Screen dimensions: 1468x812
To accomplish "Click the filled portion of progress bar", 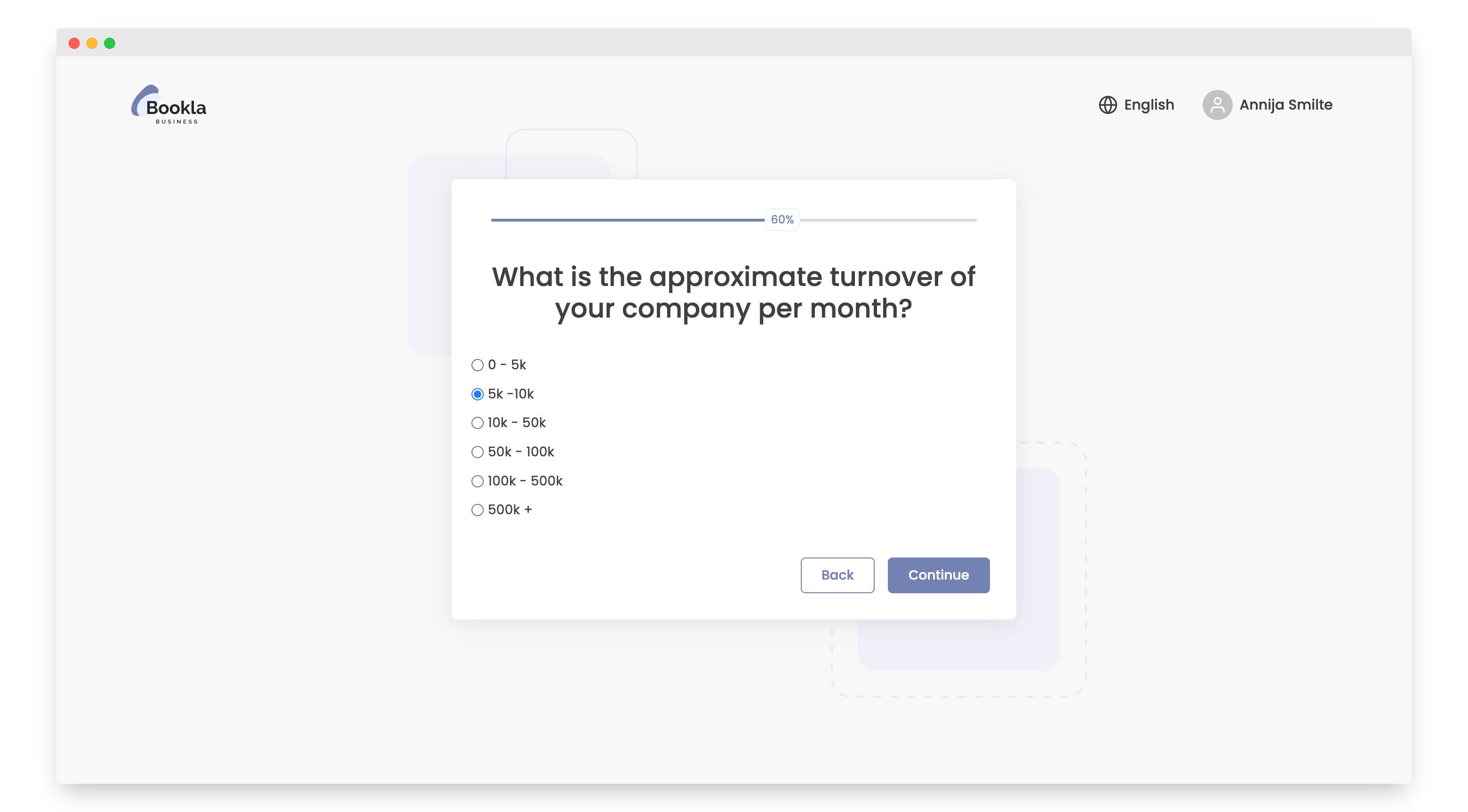I will (x=627, y=220).
